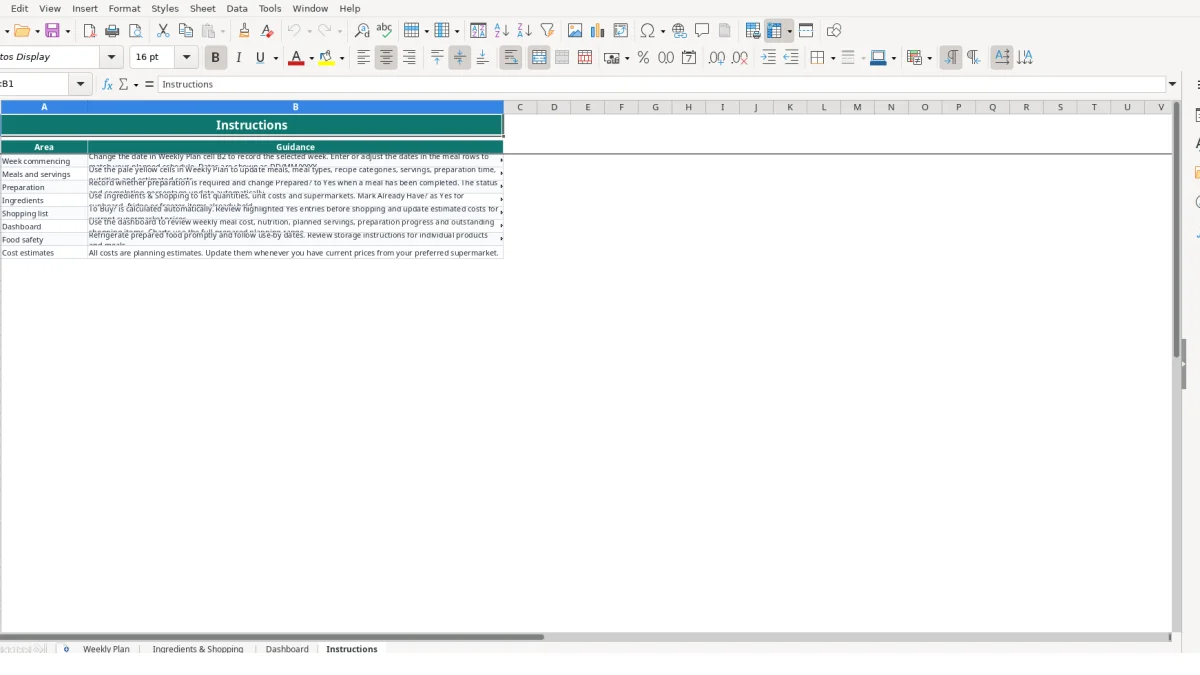1200x675 pixels.
Task: Open the Insert menu
Action: (85, 8)
